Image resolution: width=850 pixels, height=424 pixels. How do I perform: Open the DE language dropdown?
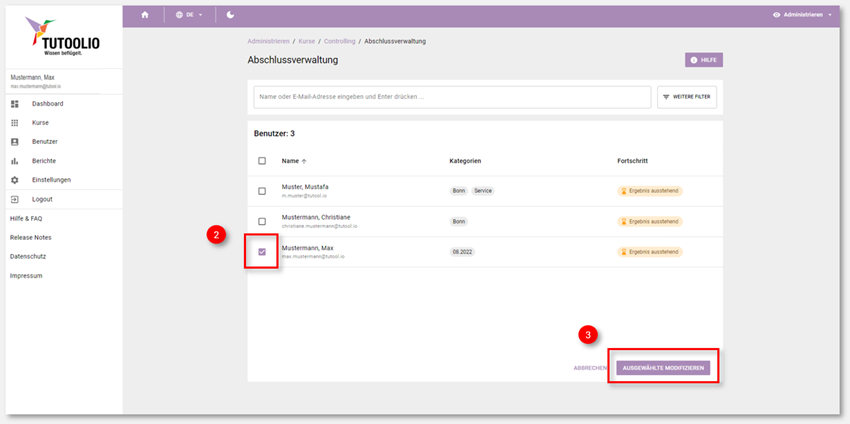pos(189,15)
